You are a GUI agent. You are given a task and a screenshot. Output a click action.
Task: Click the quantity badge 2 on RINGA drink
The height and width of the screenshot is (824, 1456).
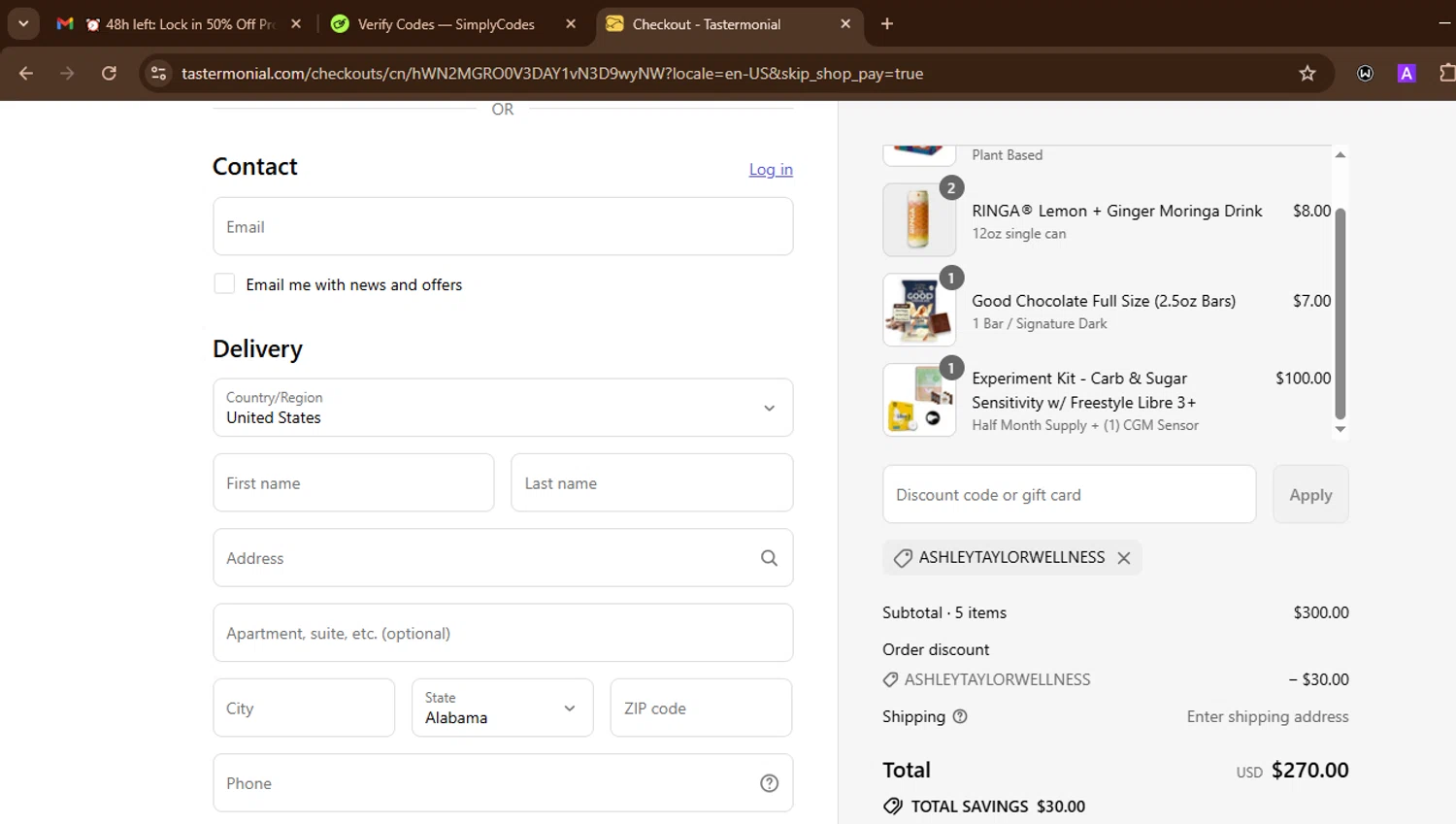pyautogui.click(x=951, y=188)
